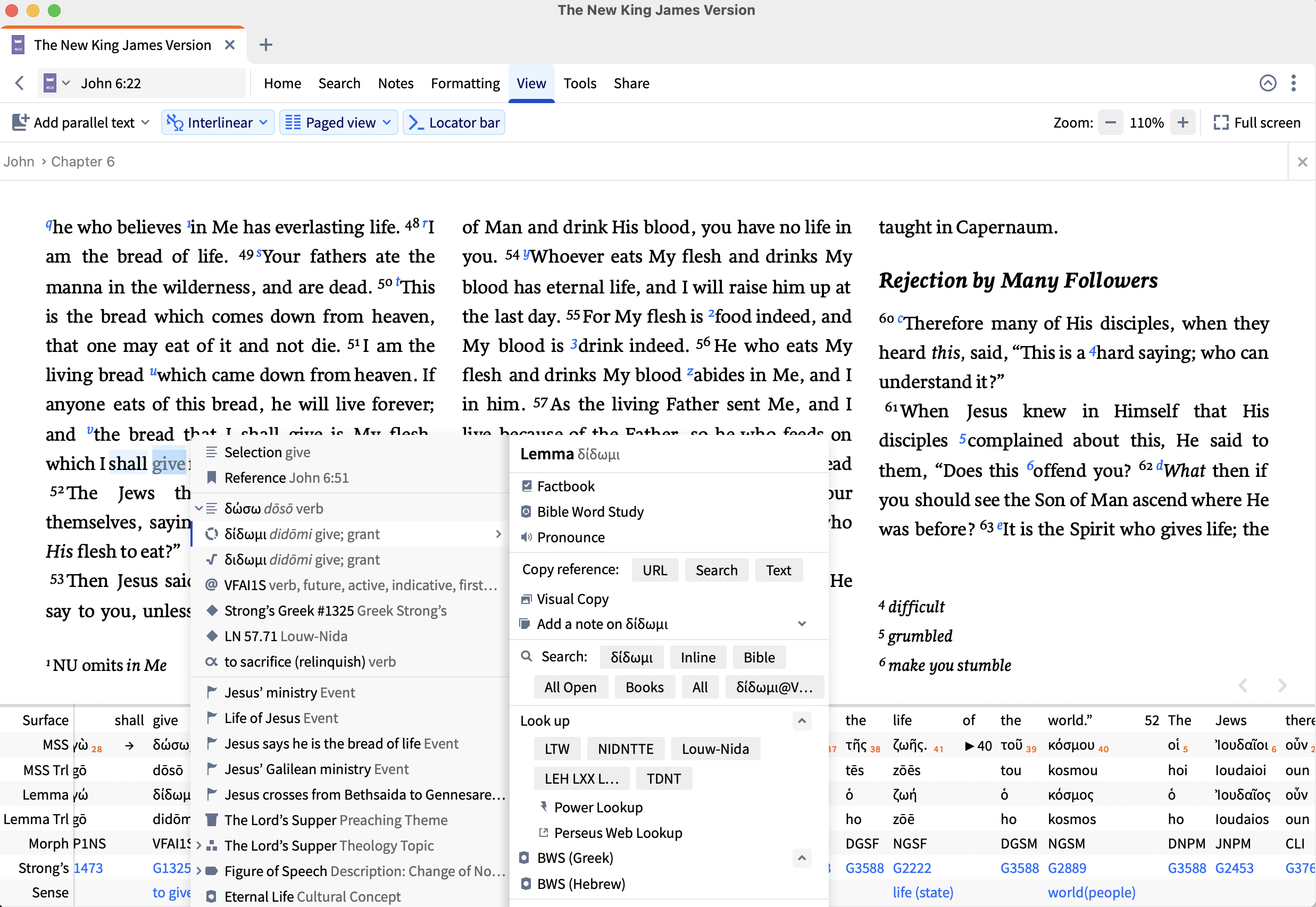1316x907 pixels.
Task: Click the Louw-Nida lookup button
Action: point(714,749)
